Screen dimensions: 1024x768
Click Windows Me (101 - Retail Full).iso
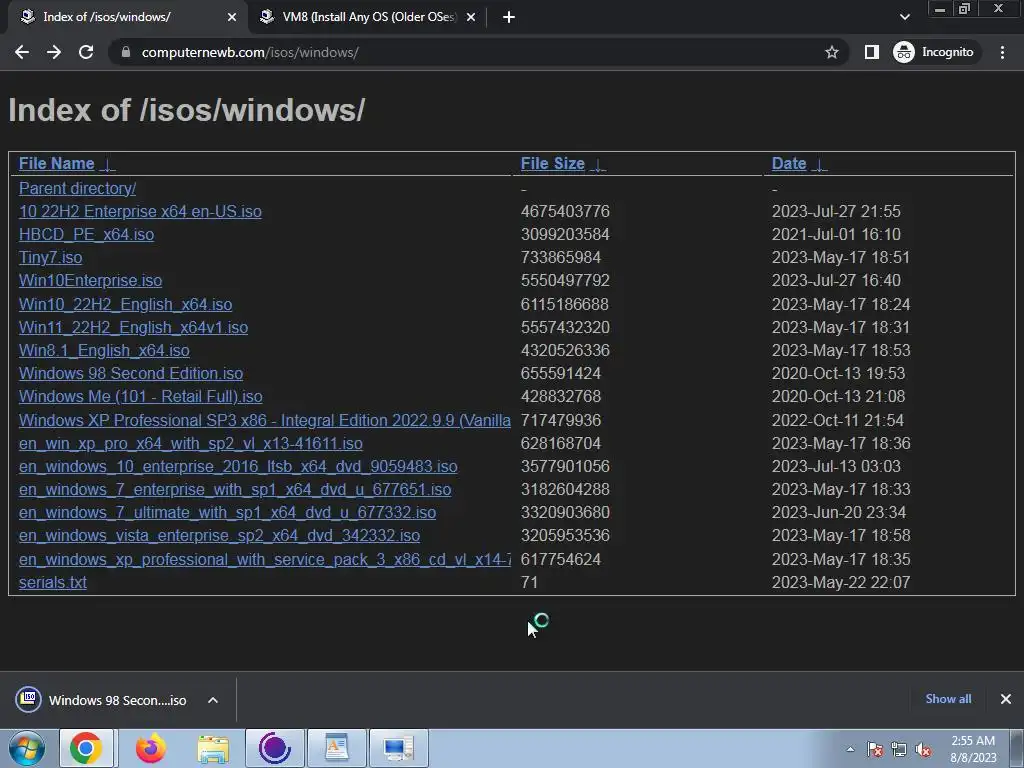coord(140,396)
